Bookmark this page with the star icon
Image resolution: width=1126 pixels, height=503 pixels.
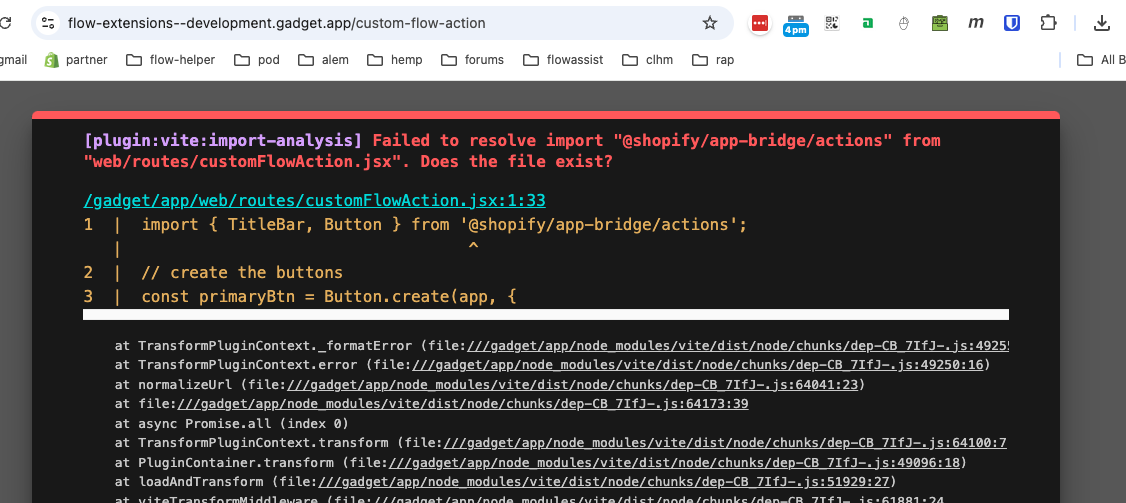[x=709, y=23]
